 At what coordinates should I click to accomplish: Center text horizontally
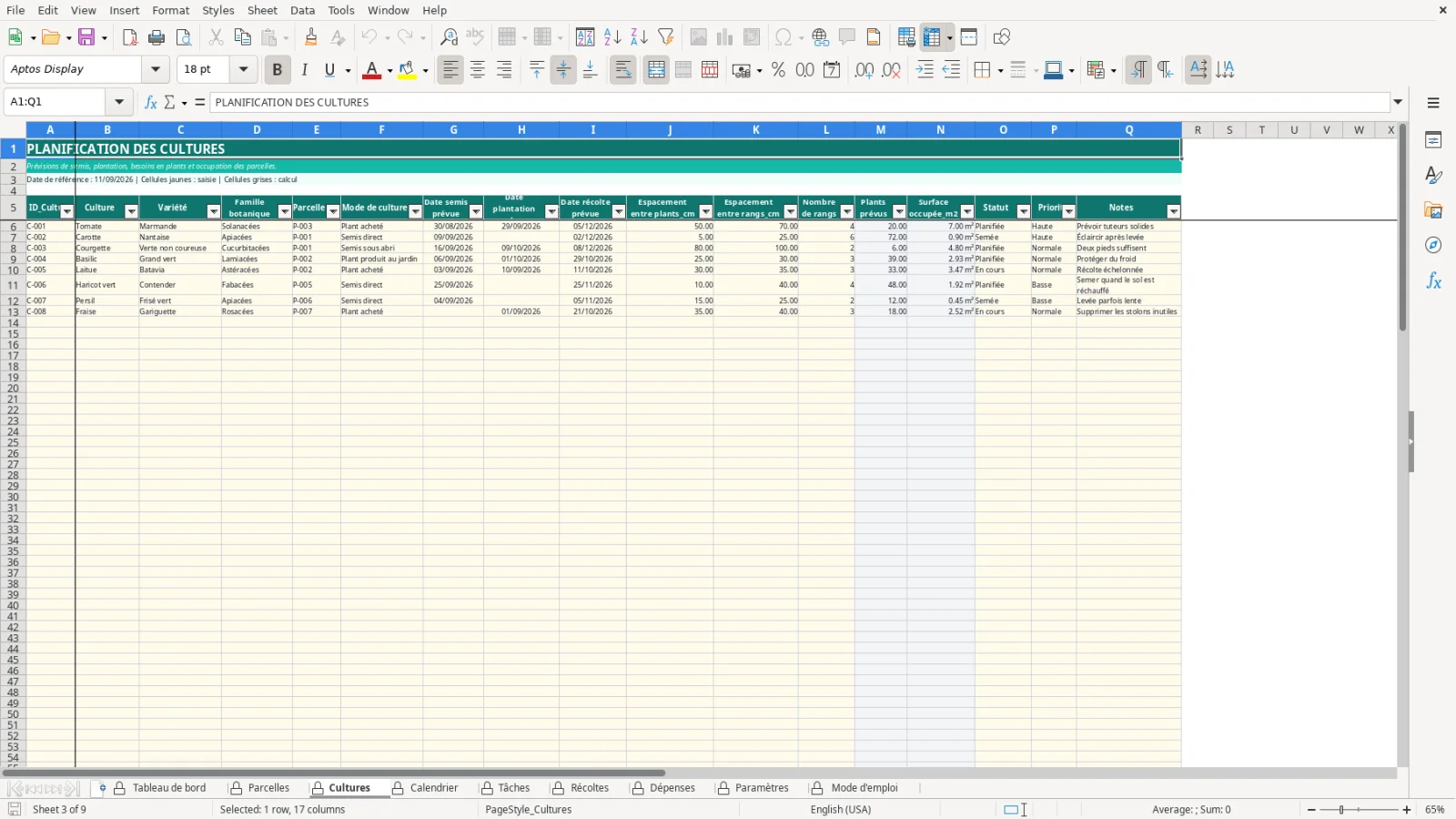click(x=478, y=70)
